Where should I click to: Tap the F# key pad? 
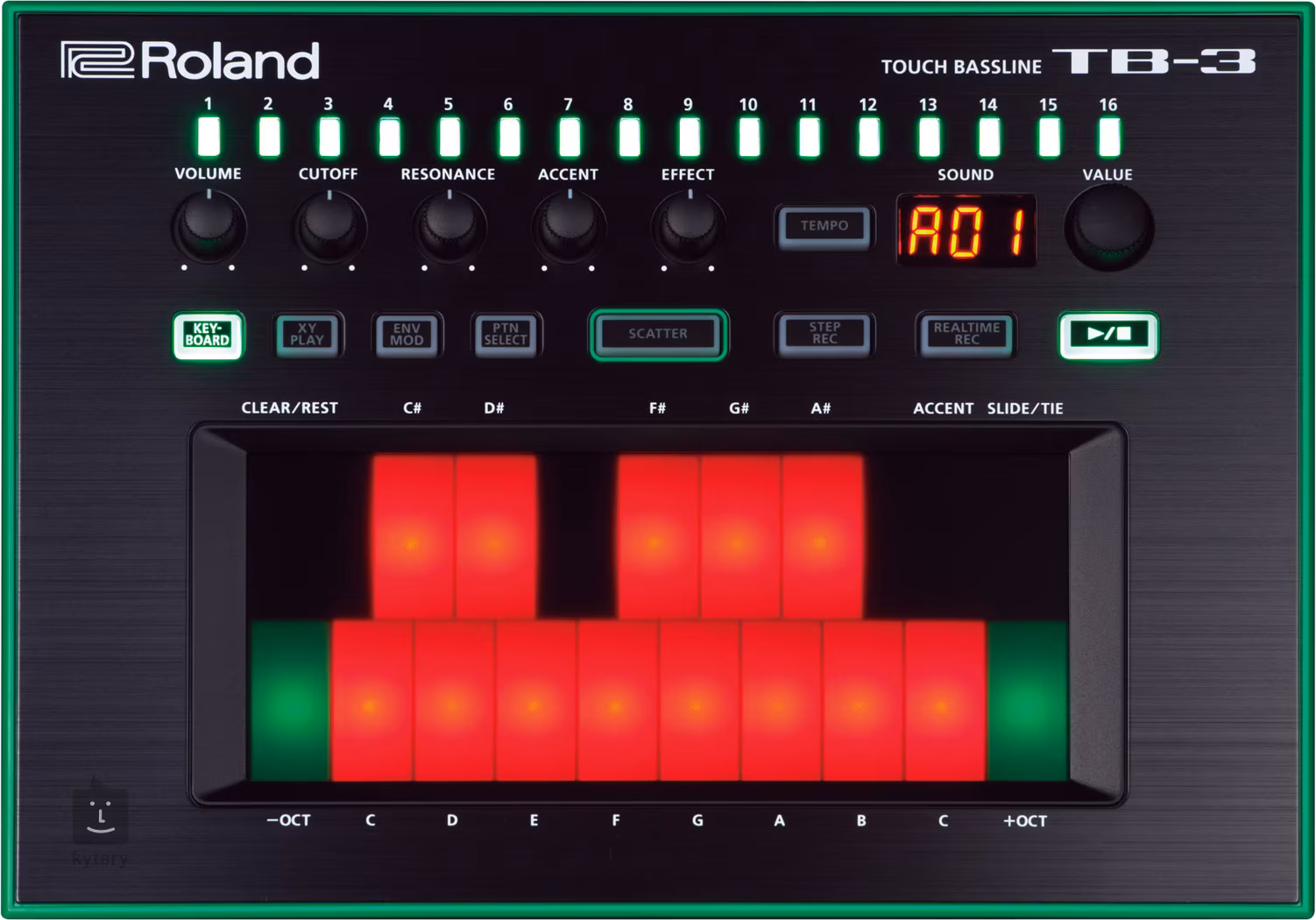(x=657, y=536)
